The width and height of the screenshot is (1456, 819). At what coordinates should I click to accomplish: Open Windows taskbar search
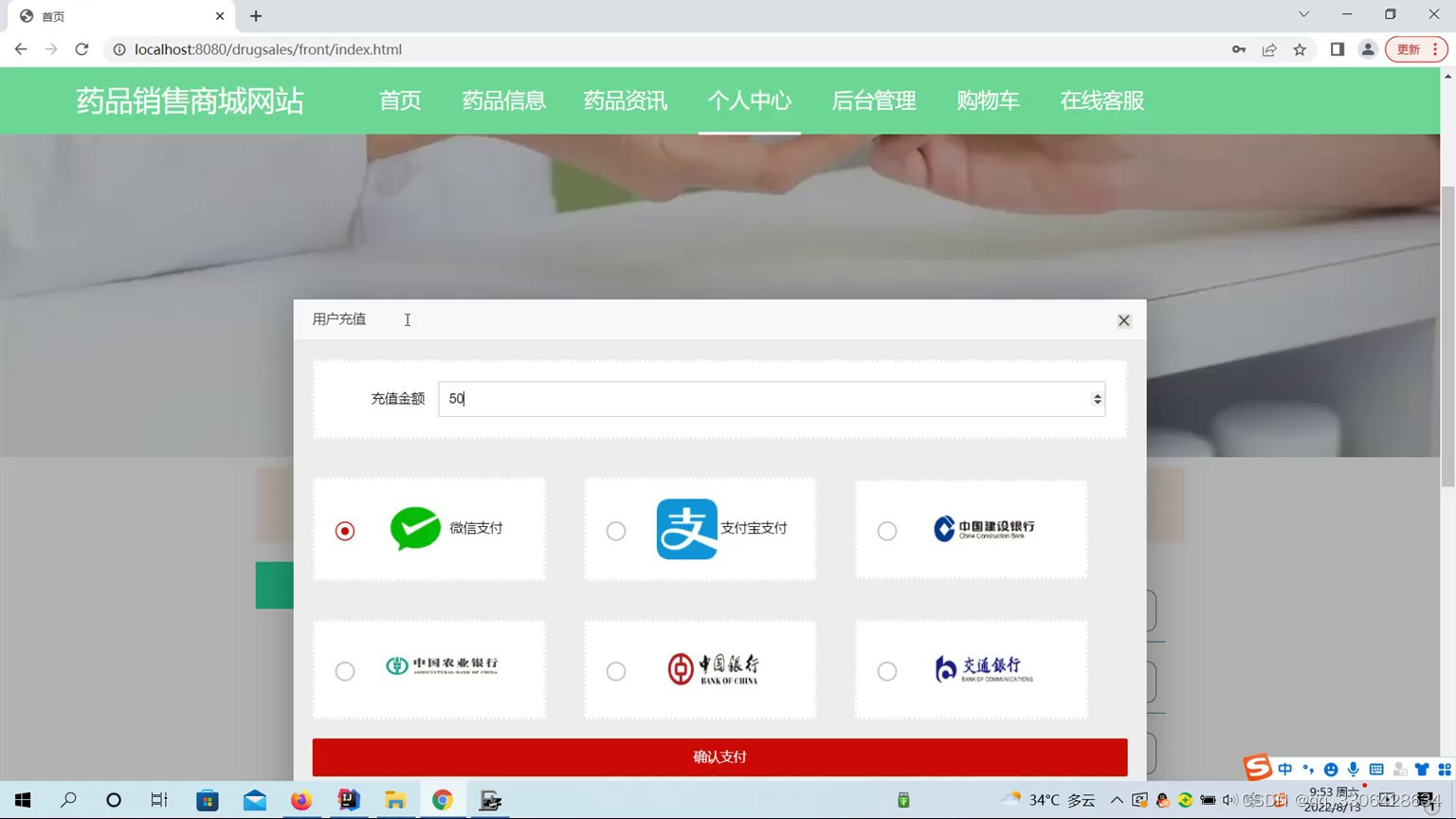(x=68, y=800)
